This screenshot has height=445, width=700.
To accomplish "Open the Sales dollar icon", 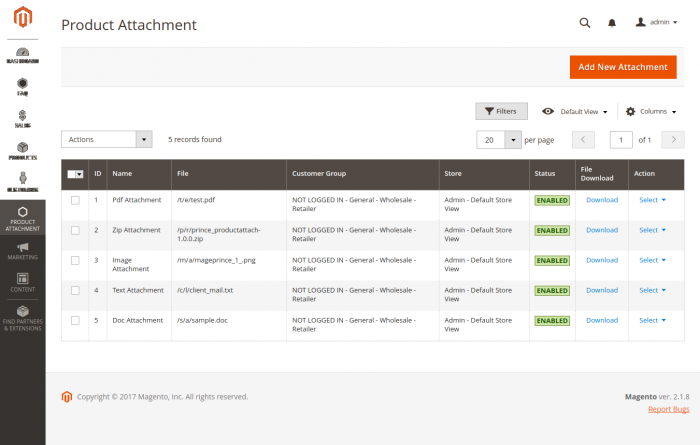I will 22,115.
